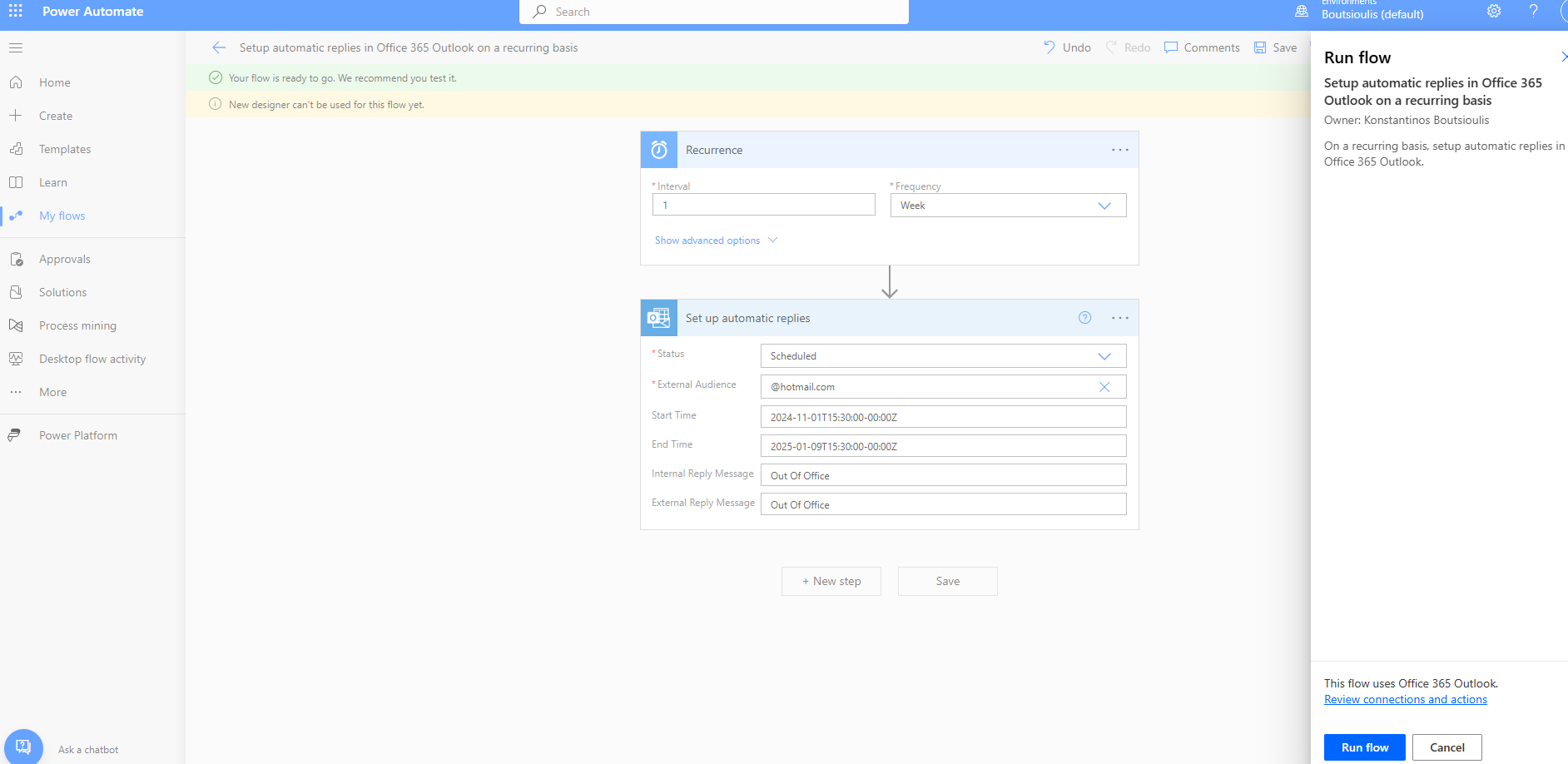
Task: Open the Status dropdown showing Scheduled
Action: pos(944,356)
